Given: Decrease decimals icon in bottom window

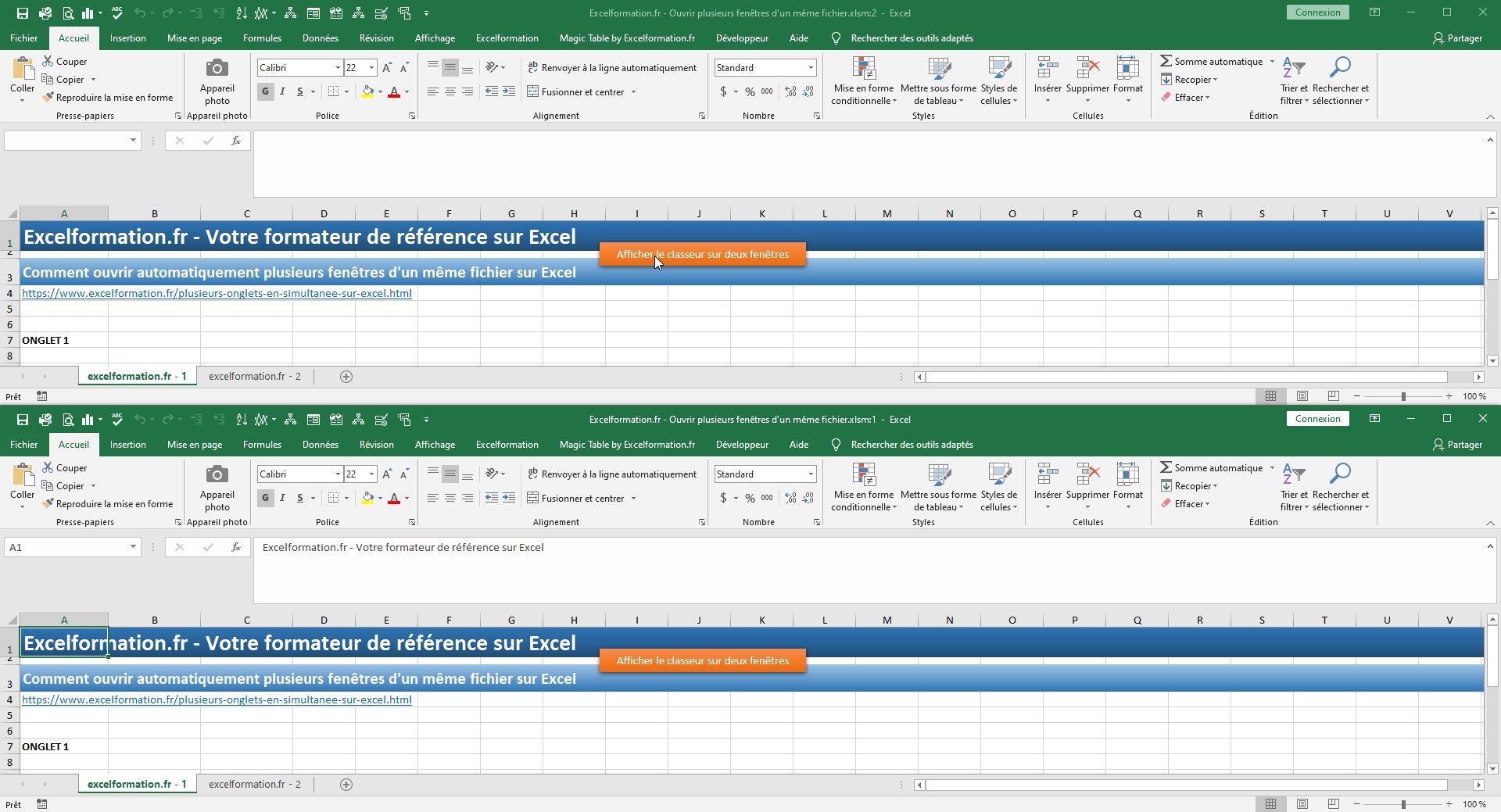Looking at the screenshot, I should click(808, 499).
